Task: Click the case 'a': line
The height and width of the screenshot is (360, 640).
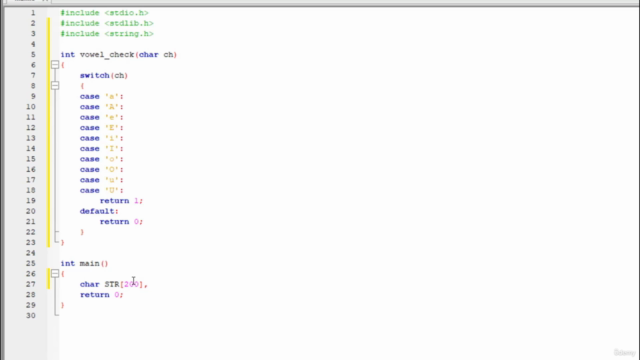Action: click(x=102, y=96)
